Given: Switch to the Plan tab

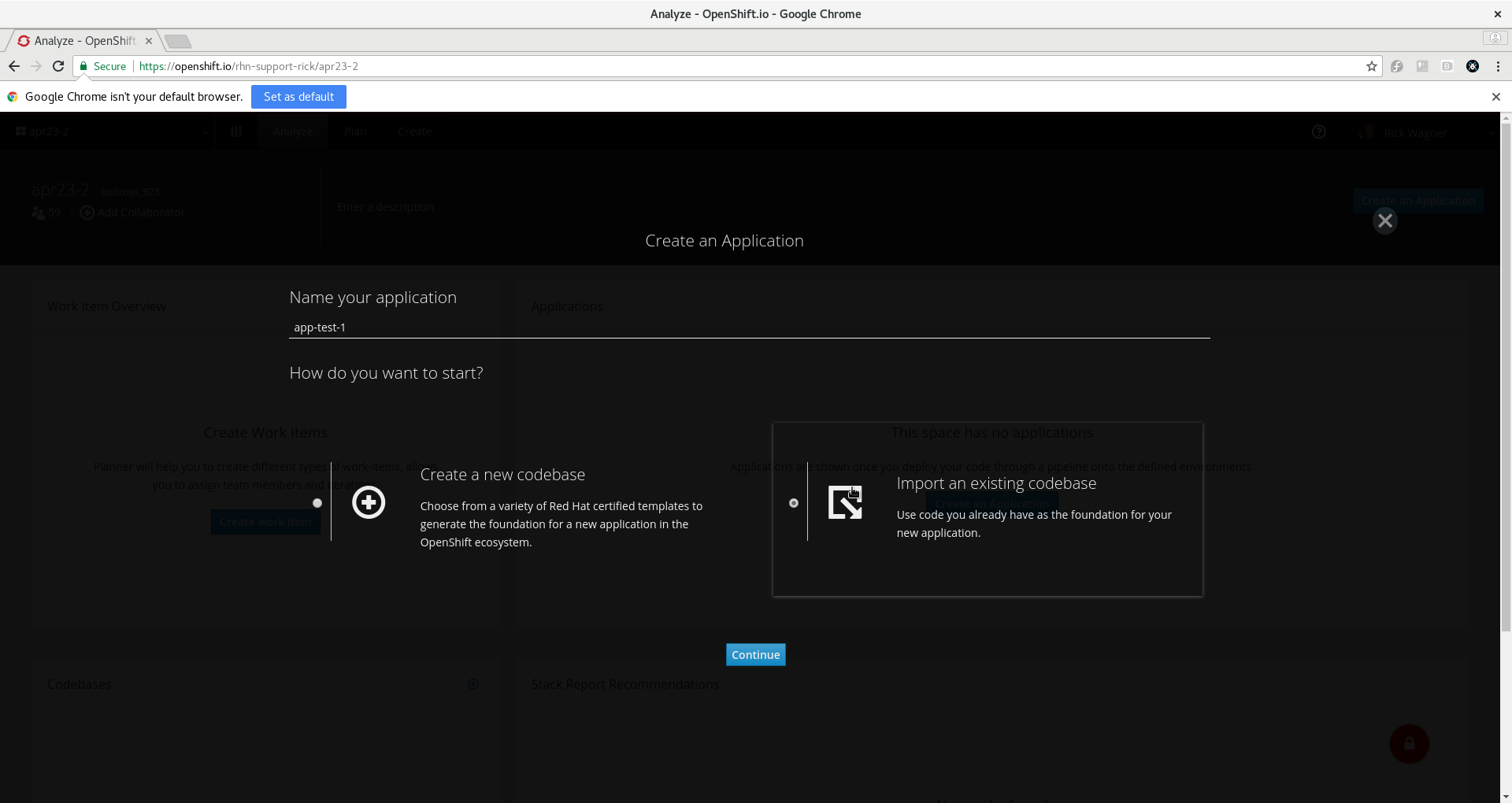Looking at the screenshot, I should [x=354, y=131].
